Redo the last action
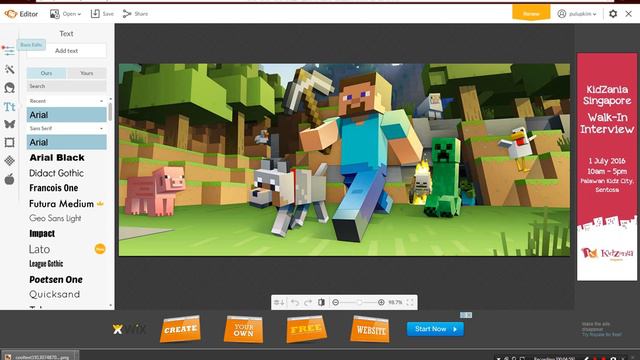640x360 pixels. click(308, 302)
